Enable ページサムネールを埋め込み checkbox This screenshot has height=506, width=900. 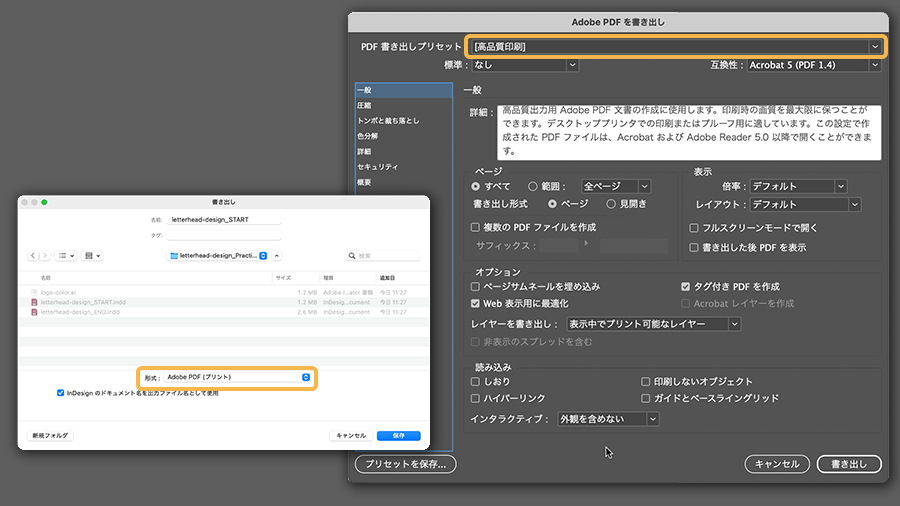(475, 286)
